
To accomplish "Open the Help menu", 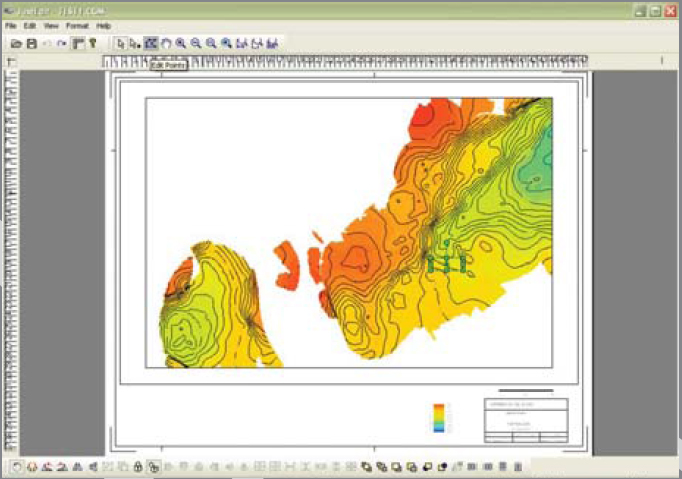I will pos(103,25).
